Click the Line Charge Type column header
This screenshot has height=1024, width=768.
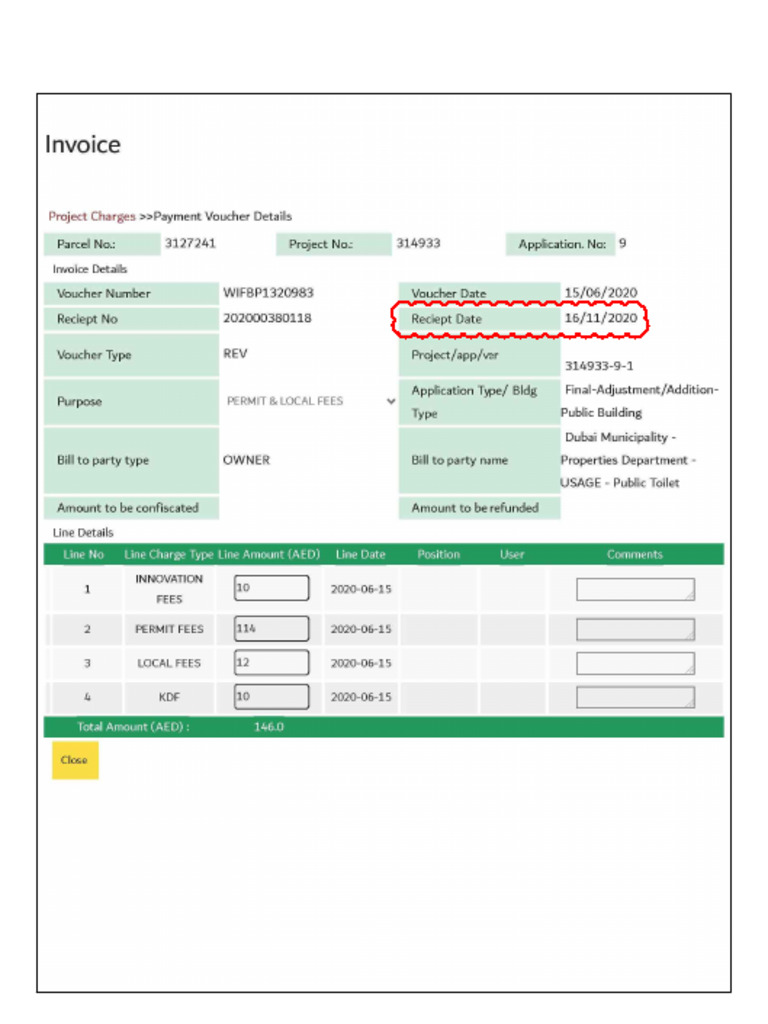coord(169,554)
